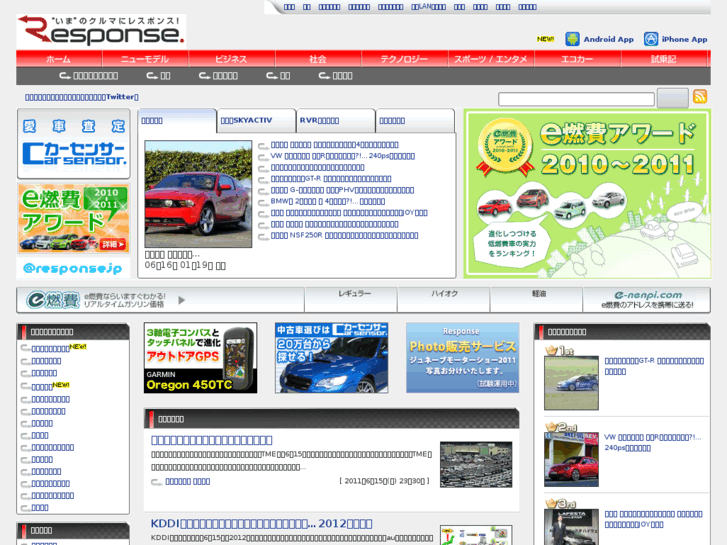
Task: Open the 3rd ranked Lafesta thumbnail
Action: click(x=571, y=527)
